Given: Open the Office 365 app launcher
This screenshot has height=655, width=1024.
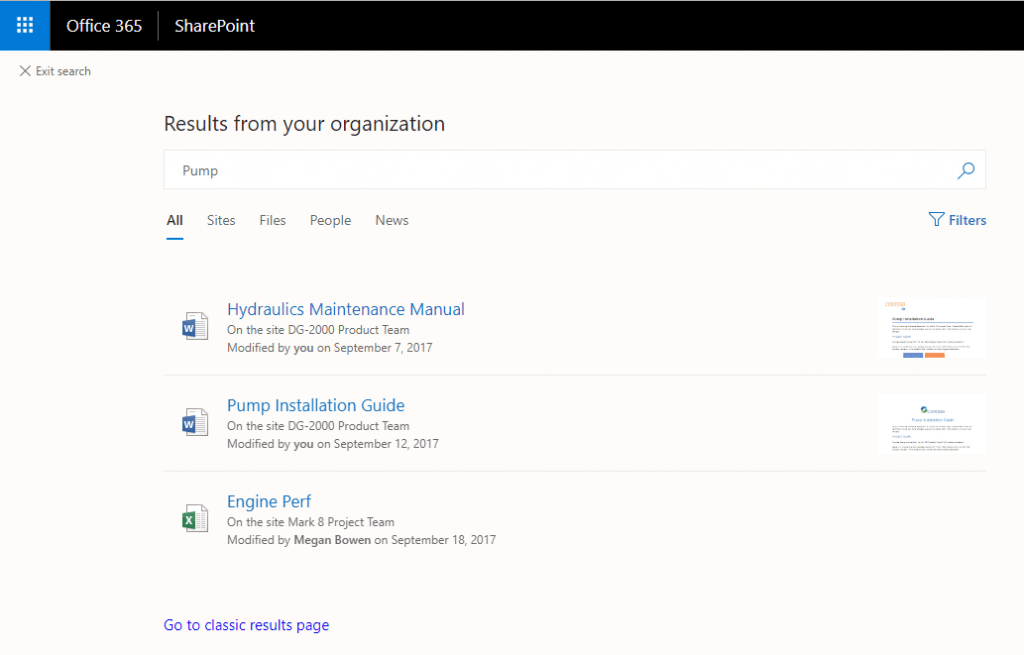Looking at the screenshot, I should click(x=25, y=25).
